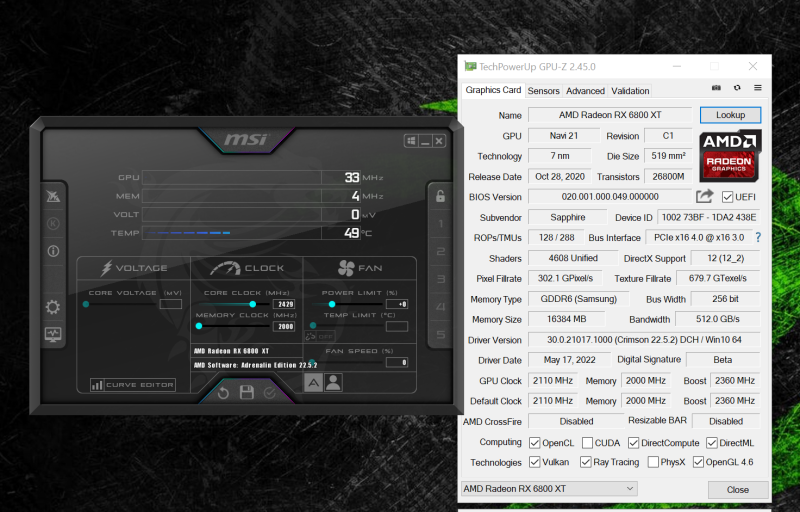Toggle the Afterburner profile lock icon
Image resolution: width=800 pixels, height=512 pixels.
click(440, 196)
